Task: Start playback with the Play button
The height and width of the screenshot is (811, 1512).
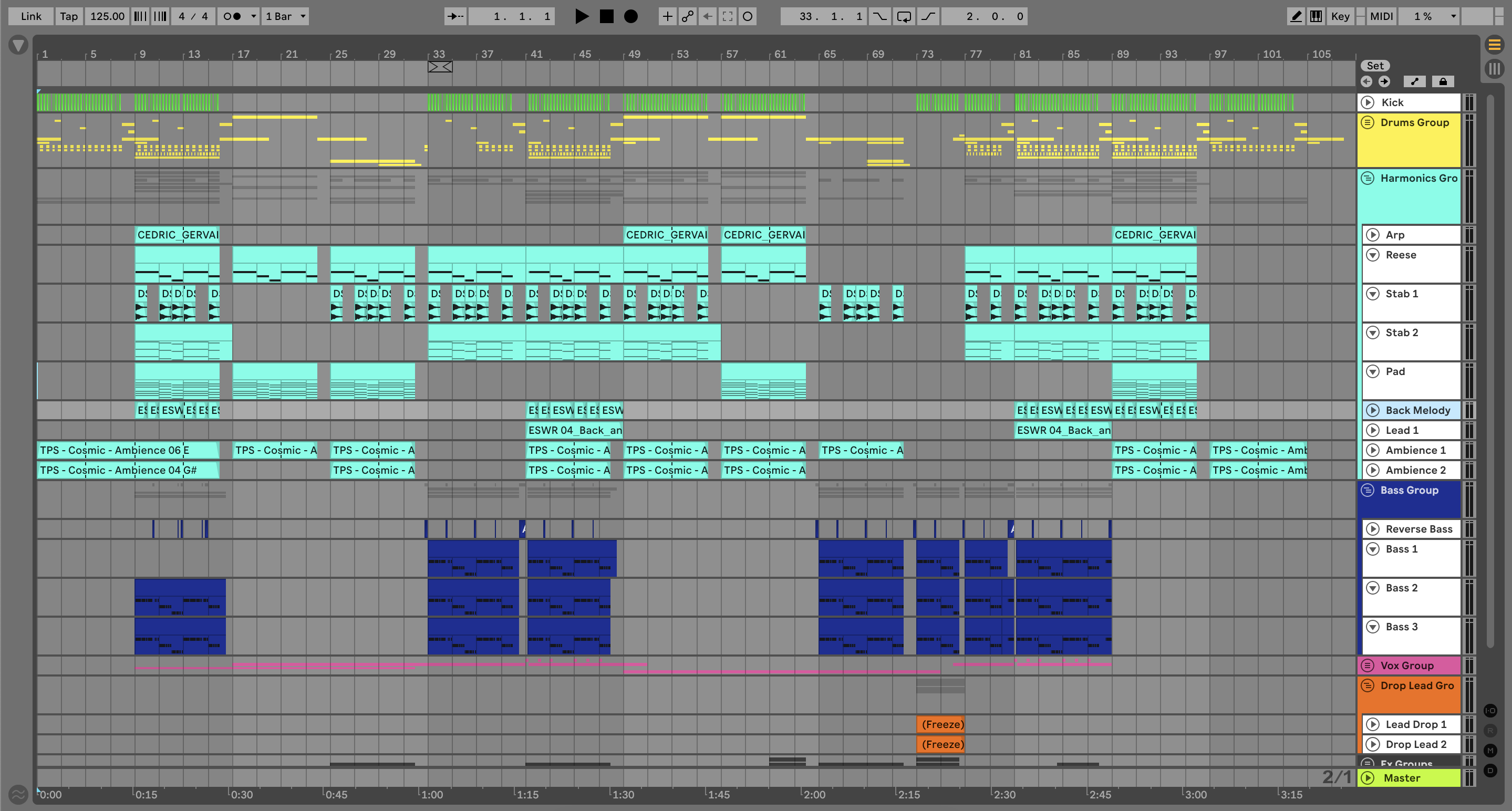Action: [x=581, y=16]
